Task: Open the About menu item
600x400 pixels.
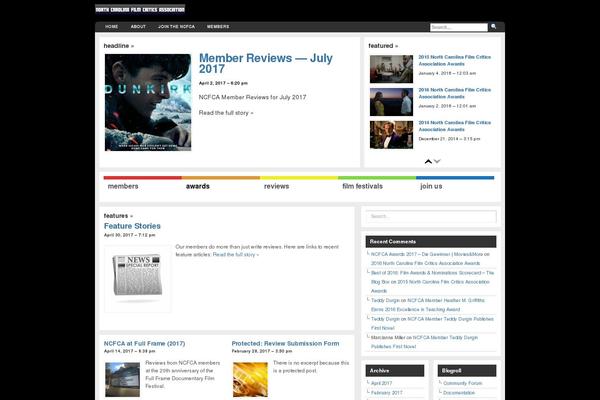Action: point(138,27)
